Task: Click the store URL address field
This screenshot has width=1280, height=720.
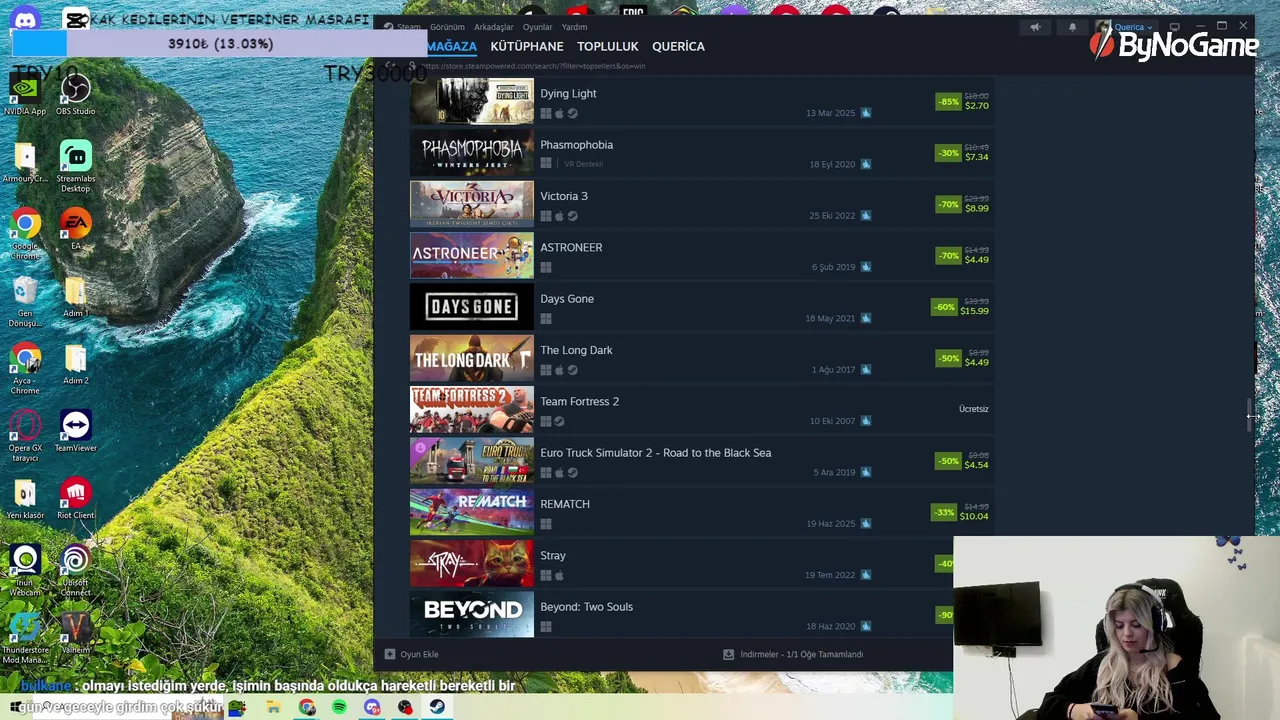Action: click(532, 66)
